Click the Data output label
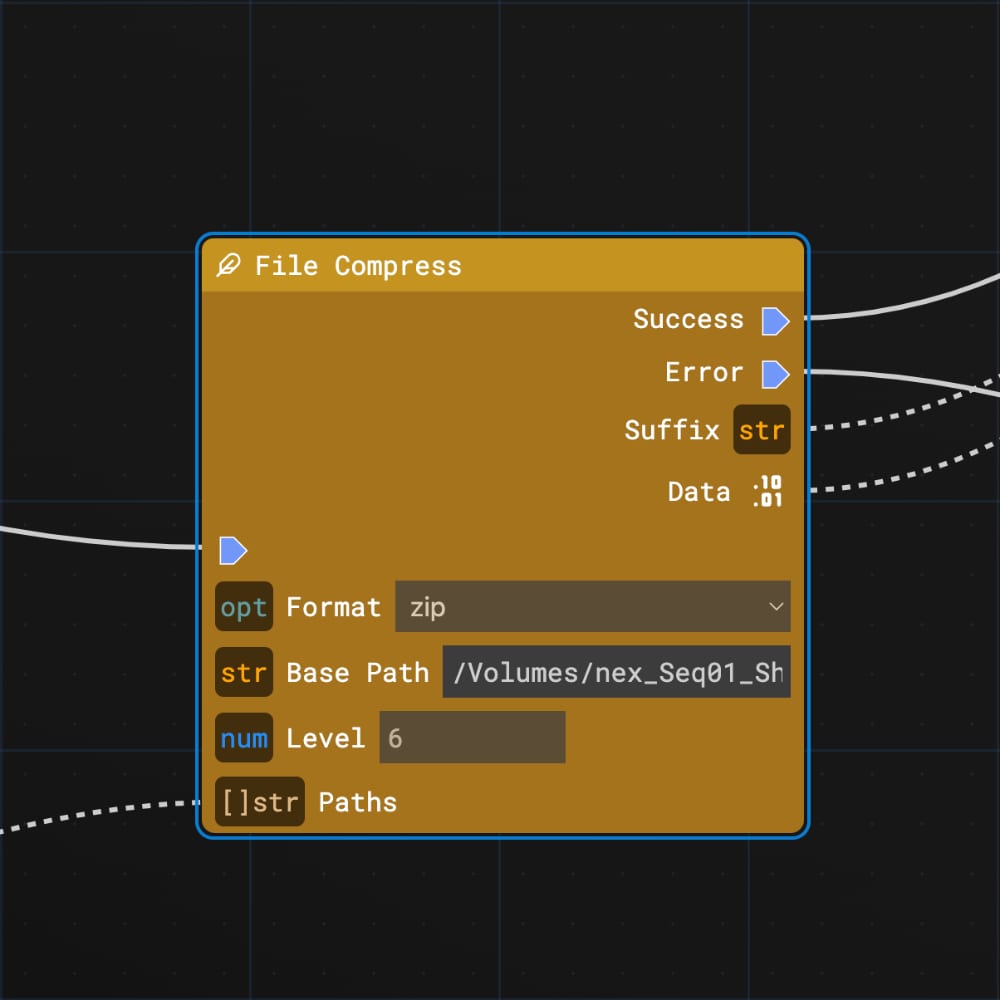Viewport: 1000px width, 1000px height. point(698,491)
